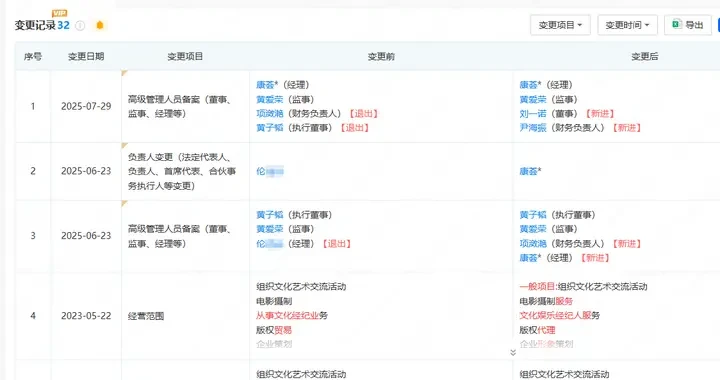Open 刘一诺 (董事) link marked 新进
The height and width of the screenshot is (380, 720).
(533, 114)
